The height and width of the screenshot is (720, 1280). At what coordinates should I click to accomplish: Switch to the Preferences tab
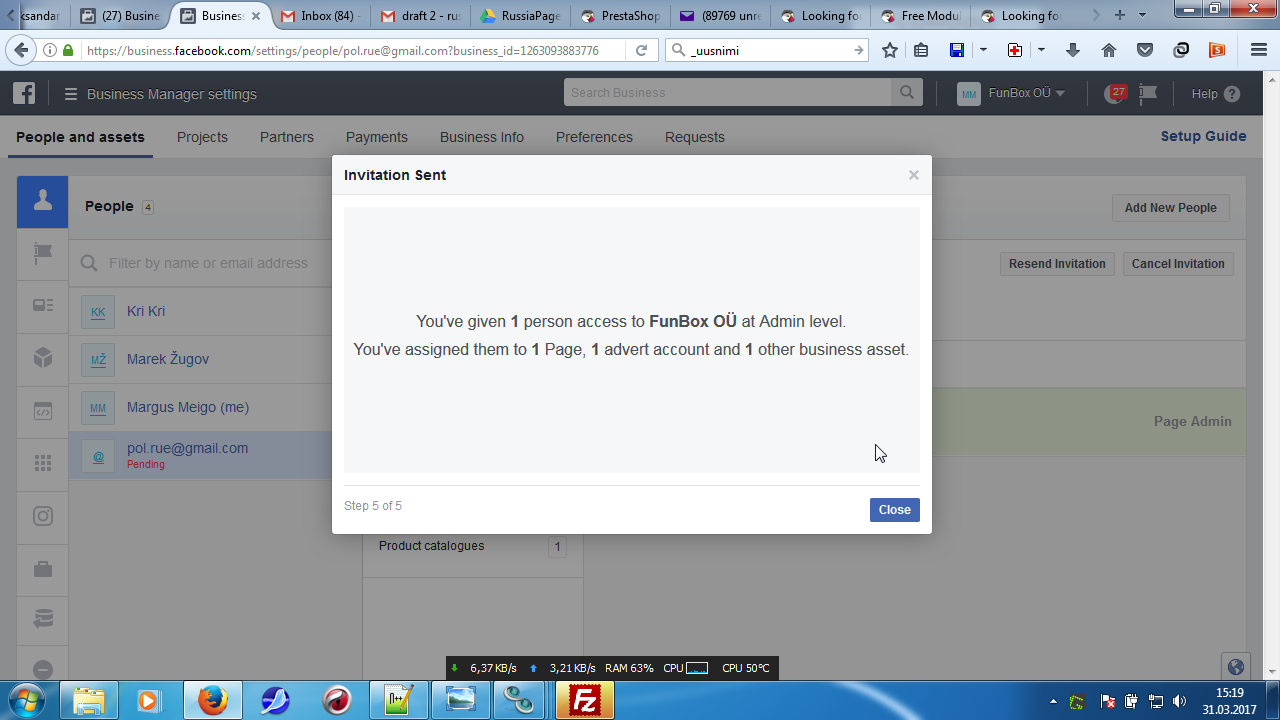(594, 137)
